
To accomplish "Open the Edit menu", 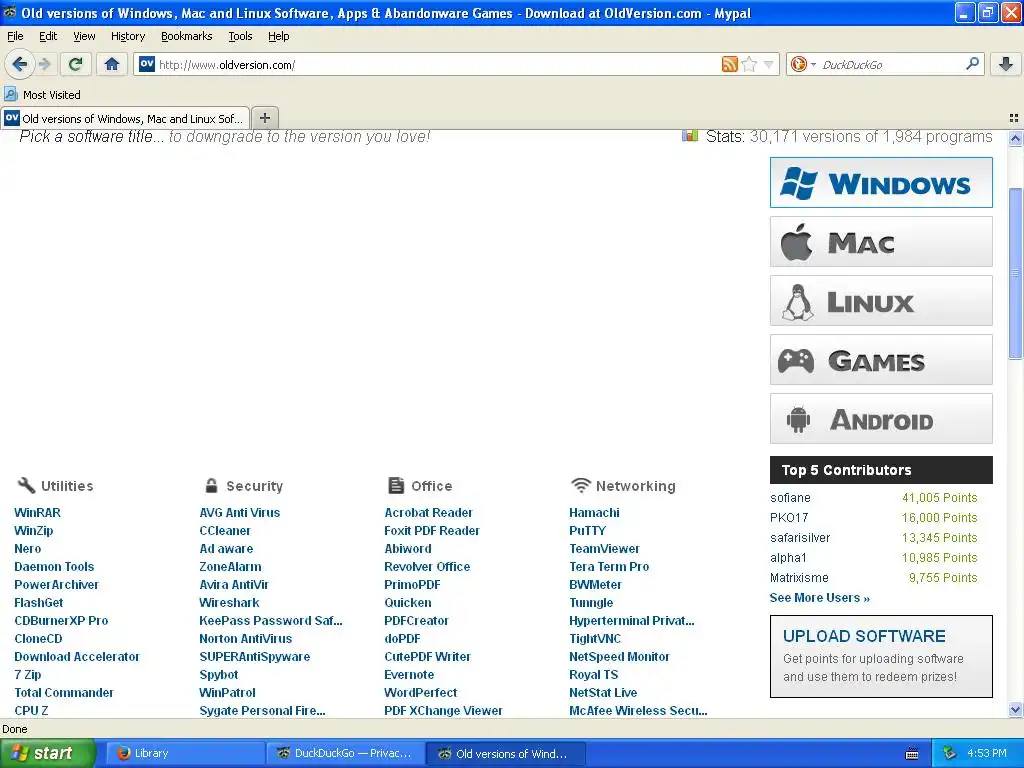I will coord(48,36).
